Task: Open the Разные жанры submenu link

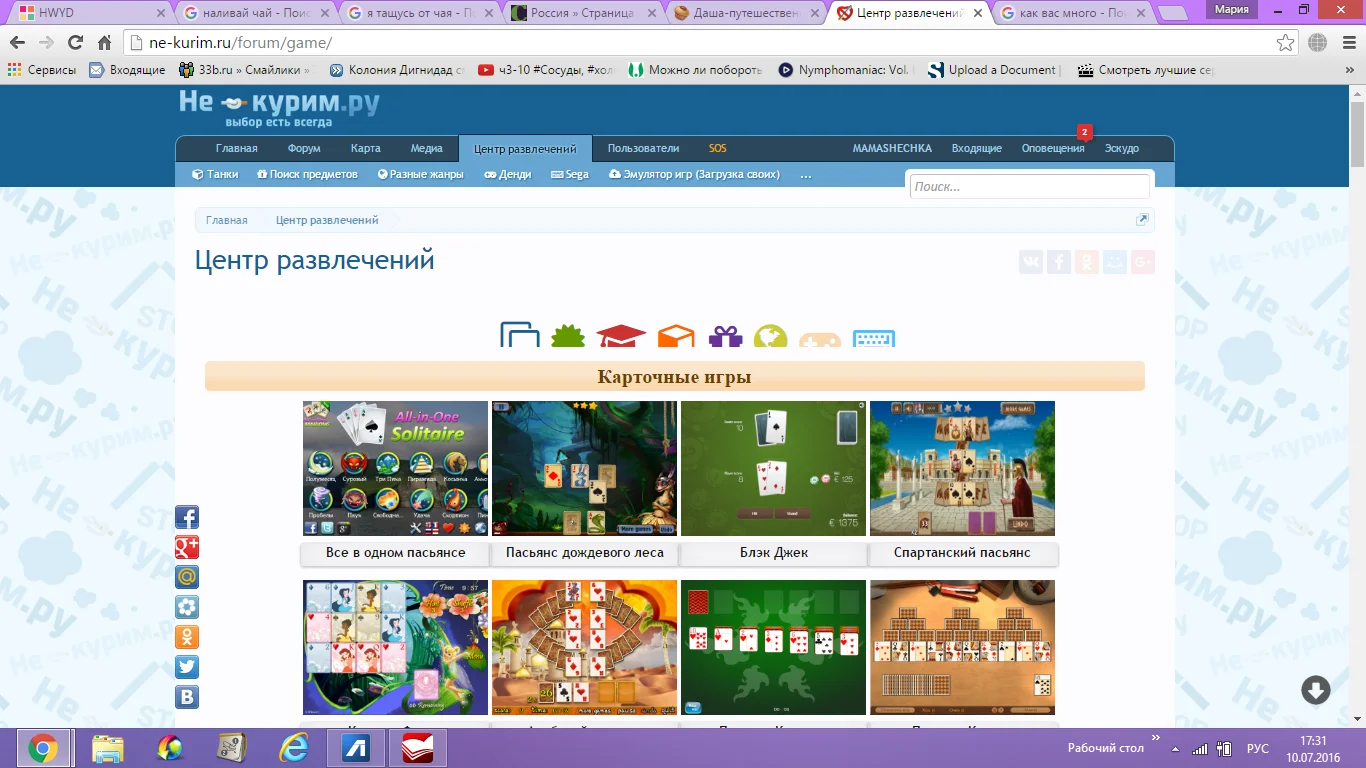Action: click(421, 174)
